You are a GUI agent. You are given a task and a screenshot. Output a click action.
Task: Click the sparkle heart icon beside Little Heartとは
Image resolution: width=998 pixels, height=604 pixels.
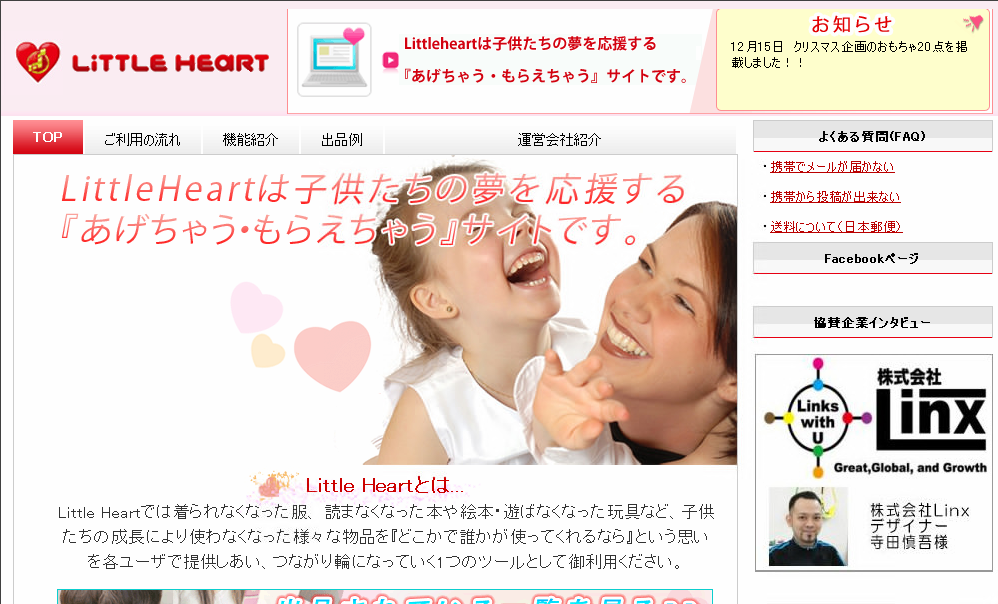pyautogui.click(x=274, y=485)
